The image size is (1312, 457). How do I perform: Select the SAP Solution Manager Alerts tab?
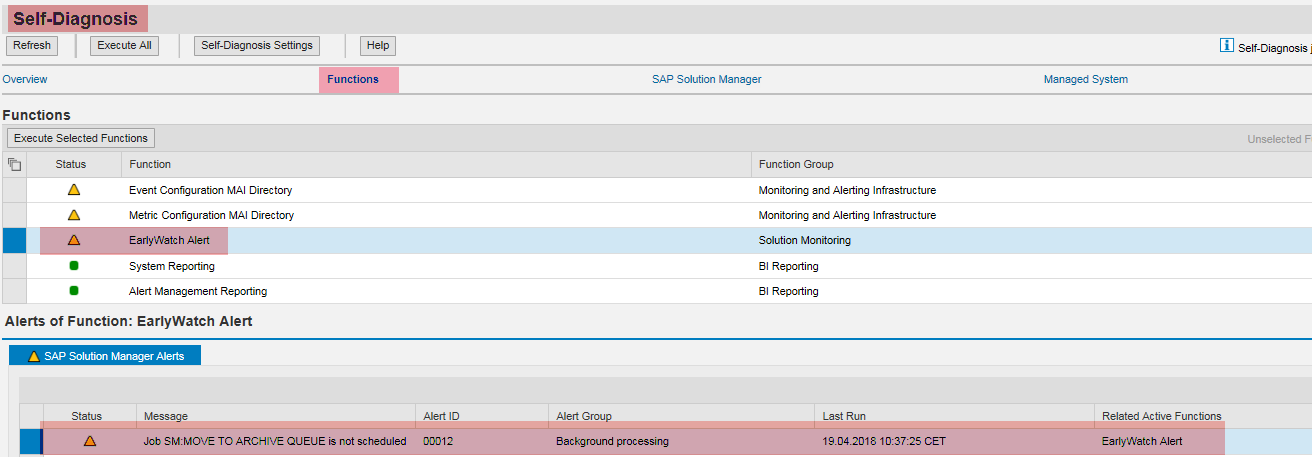click(105, 356)
